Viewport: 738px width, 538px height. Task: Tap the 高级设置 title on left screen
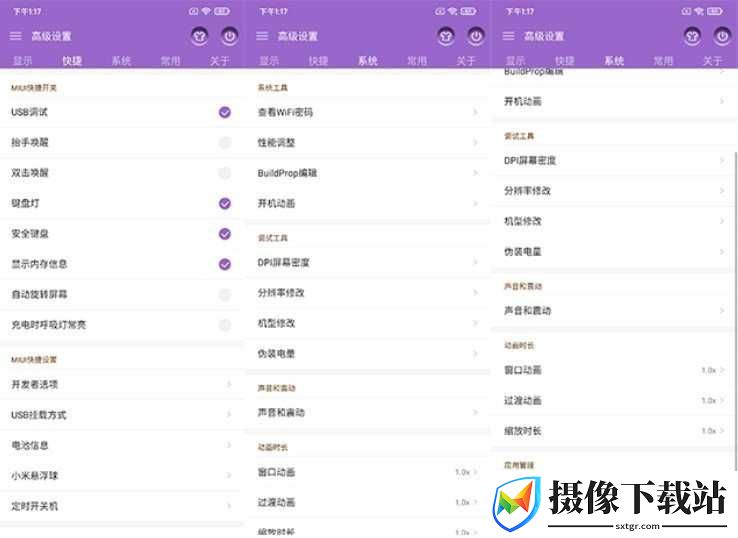(51, 36)
